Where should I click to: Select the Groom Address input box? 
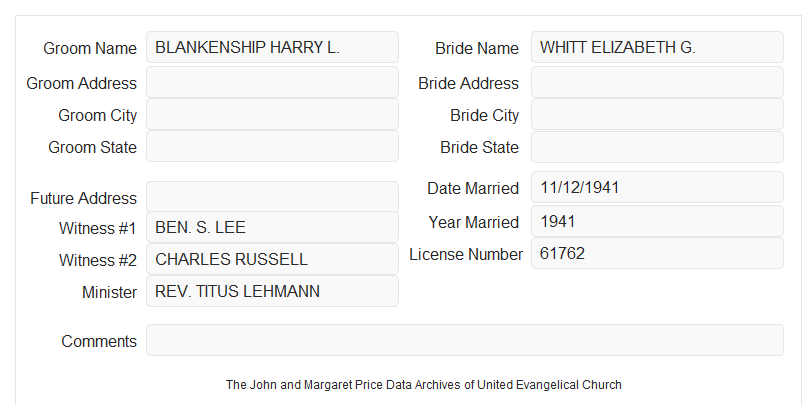pyautogui.click(x=272, y=82)
